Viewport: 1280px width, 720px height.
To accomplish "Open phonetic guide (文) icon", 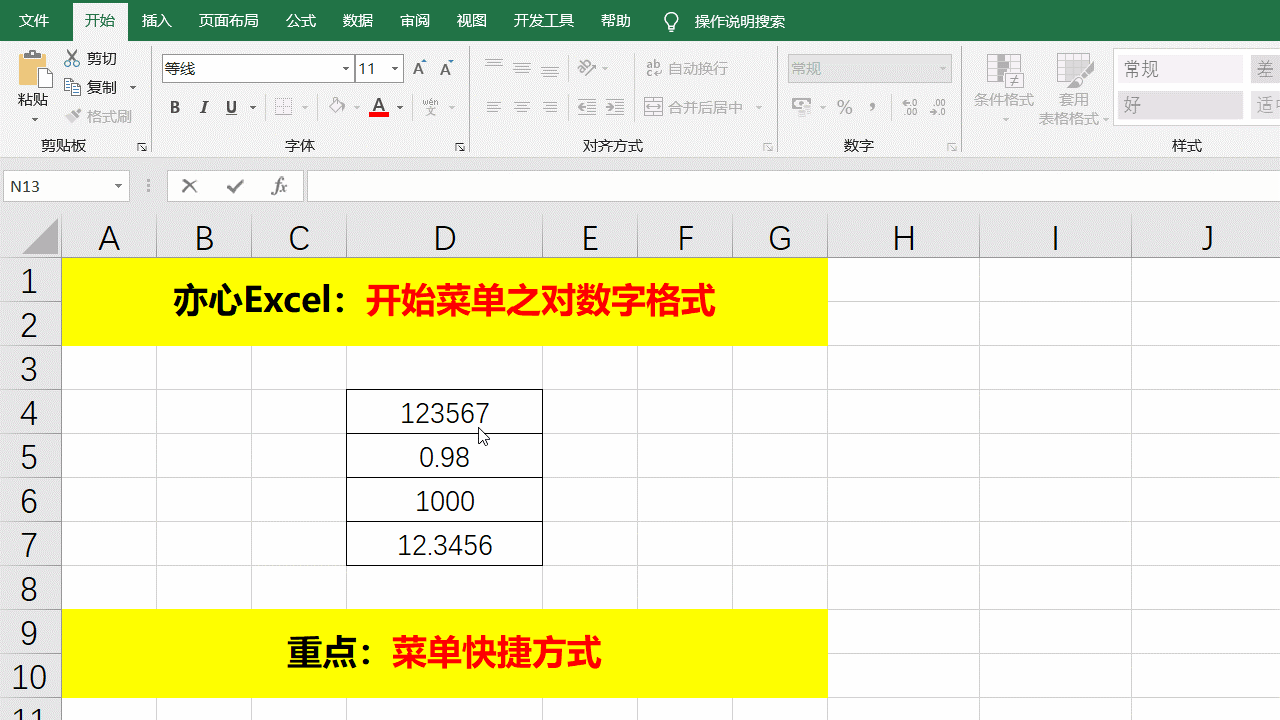I will pyautogui.click(x=431, y=107).
